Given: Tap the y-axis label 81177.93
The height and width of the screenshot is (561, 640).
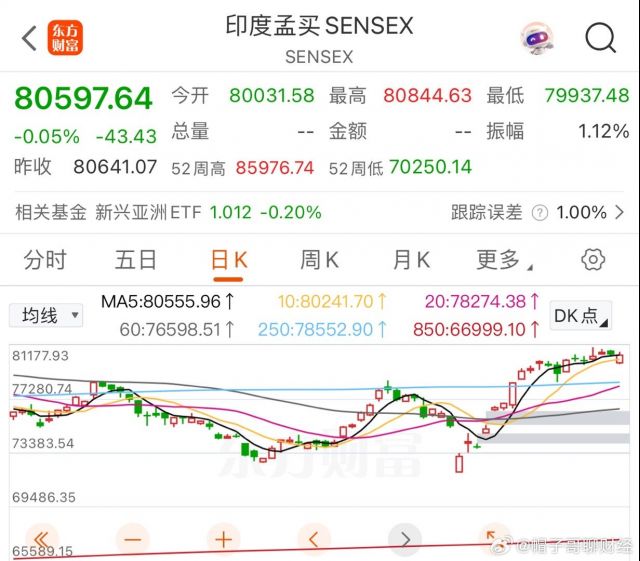Looking at the screenshot, I should coord(40,356).
